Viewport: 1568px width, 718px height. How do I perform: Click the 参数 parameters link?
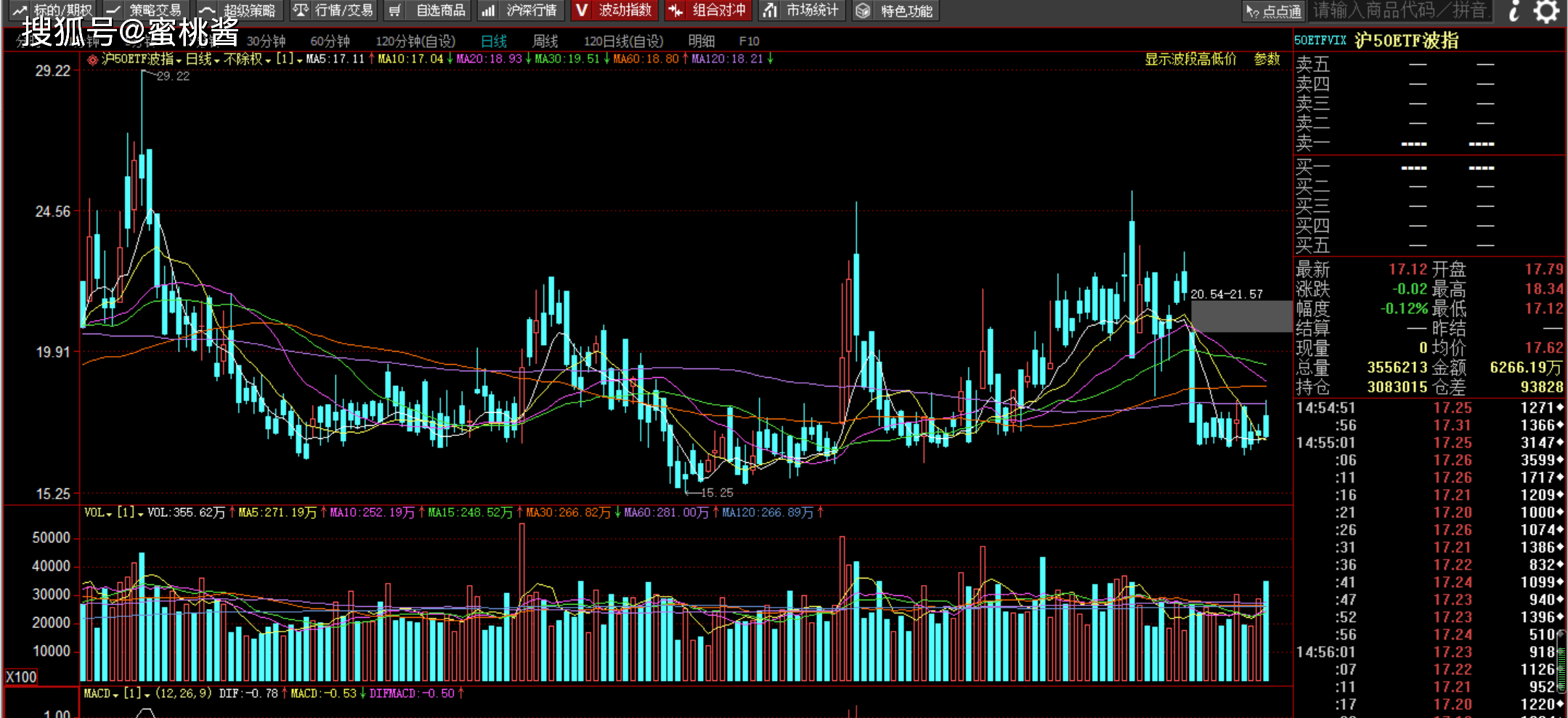click(x=1267, y=59)
